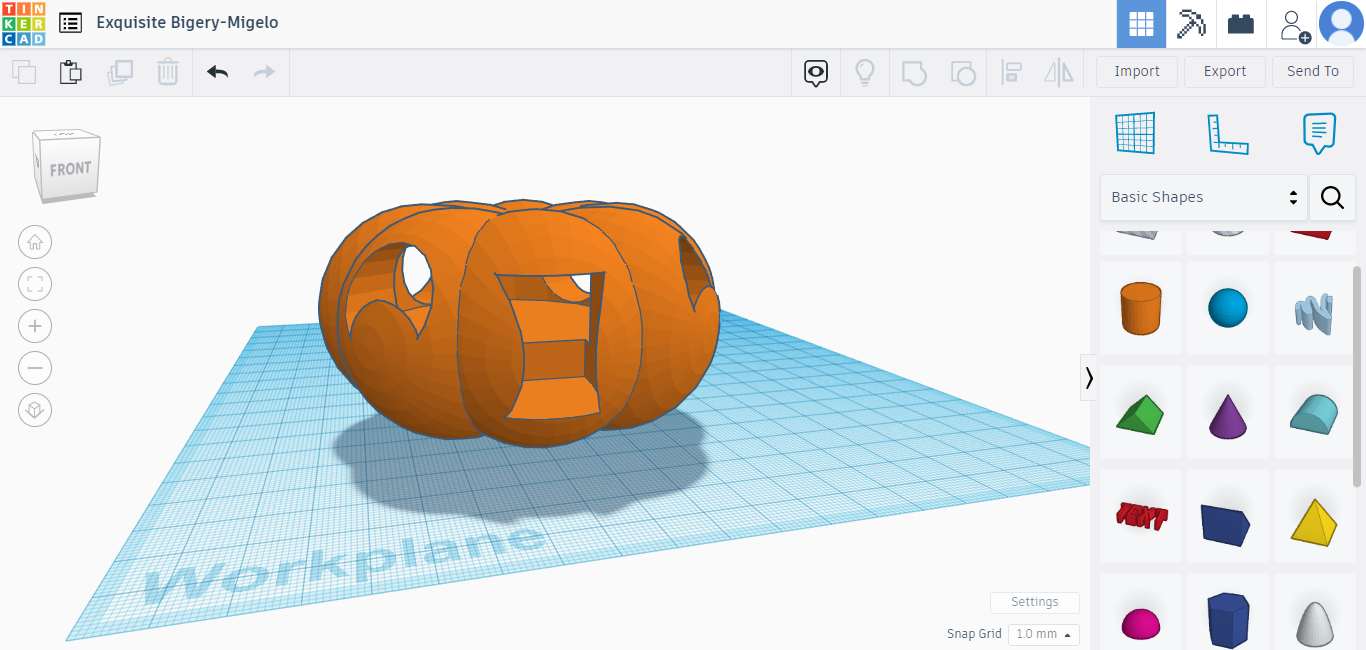
Task: Zoom in using the plus icon
Action: [35, 326]
